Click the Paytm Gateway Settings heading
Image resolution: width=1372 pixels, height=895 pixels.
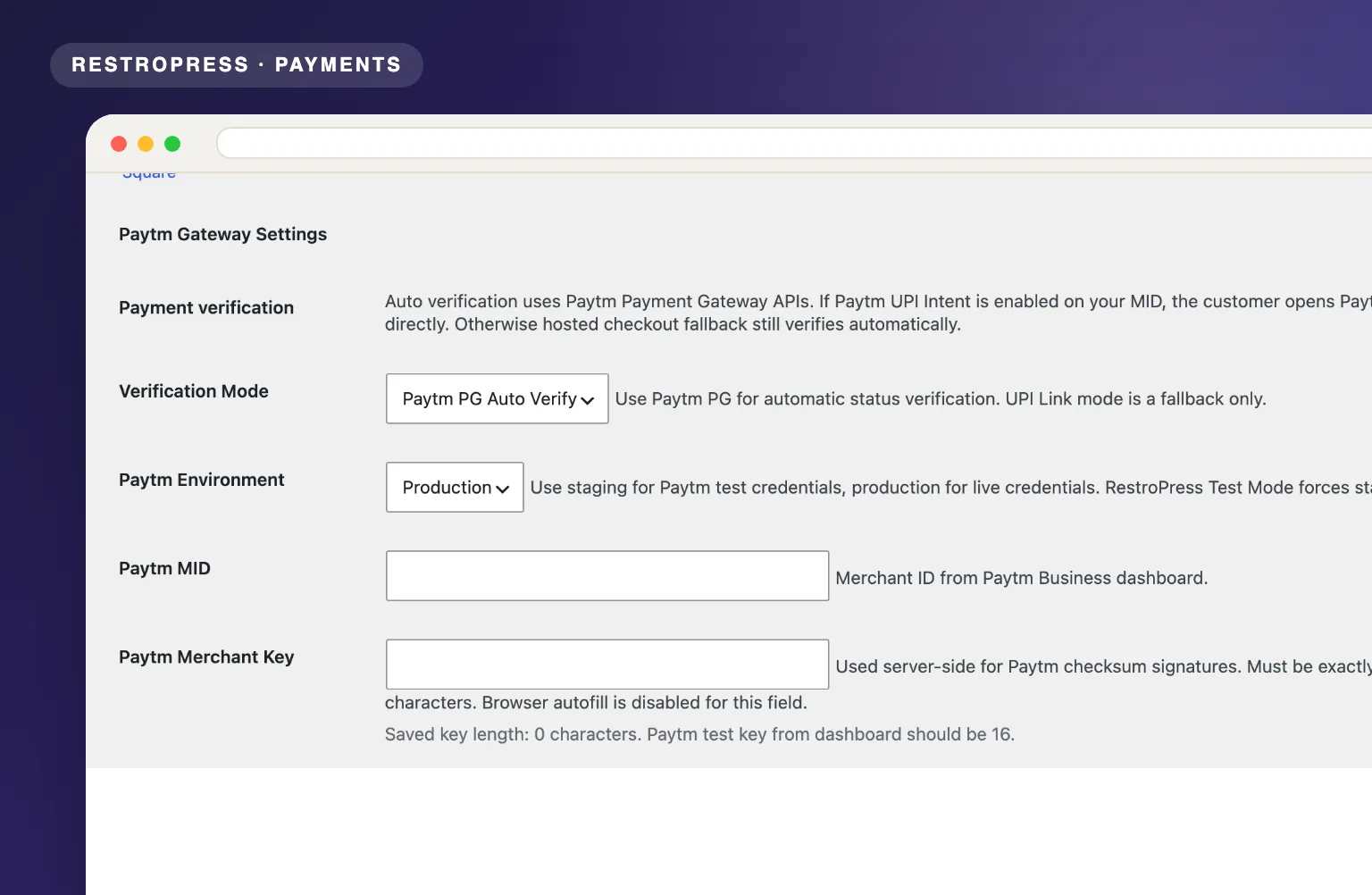coord(222,234)
